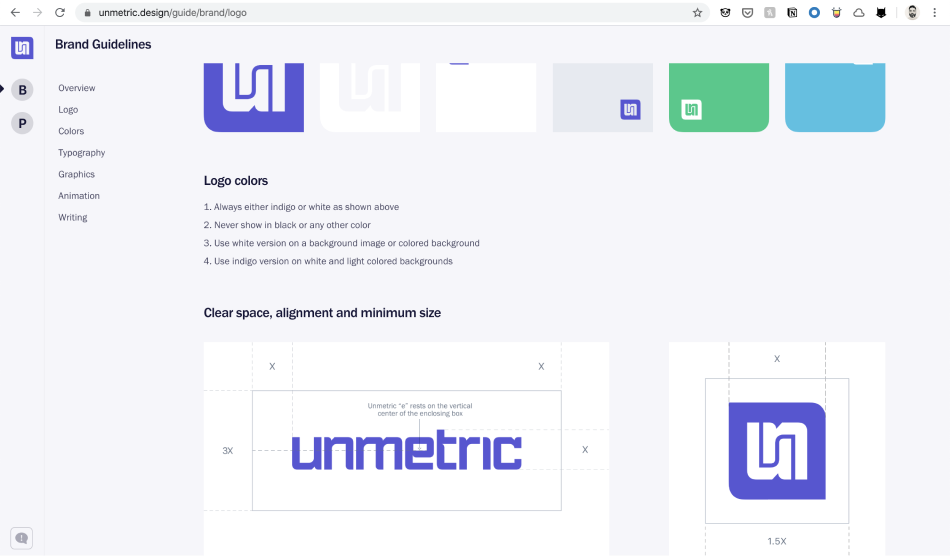Open Chrome's three-dot menu
950x556 pixels.
click(x=935, y=12)
